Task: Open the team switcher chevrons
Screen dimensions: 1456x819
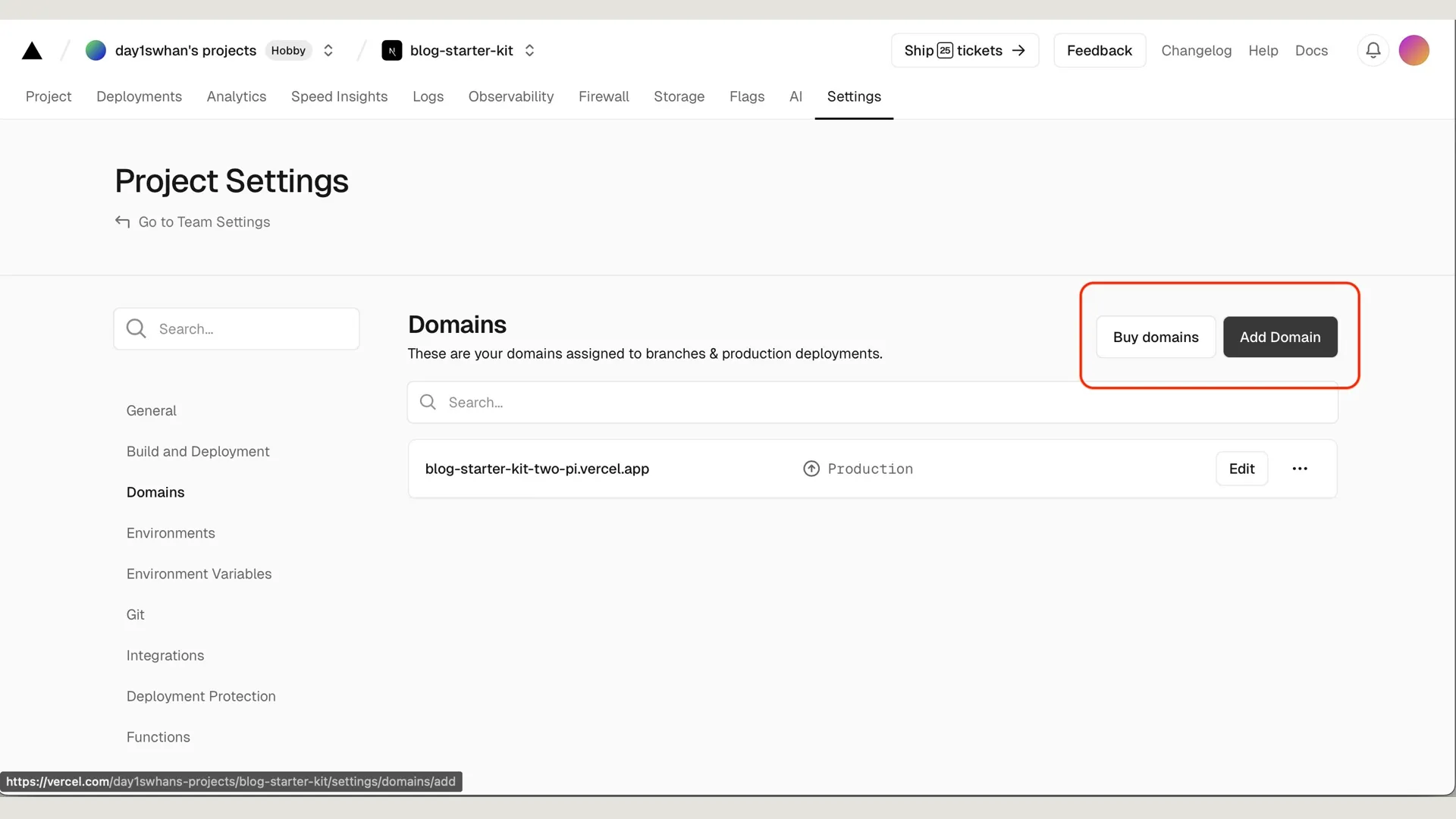Action: click(x=328, y=51)
